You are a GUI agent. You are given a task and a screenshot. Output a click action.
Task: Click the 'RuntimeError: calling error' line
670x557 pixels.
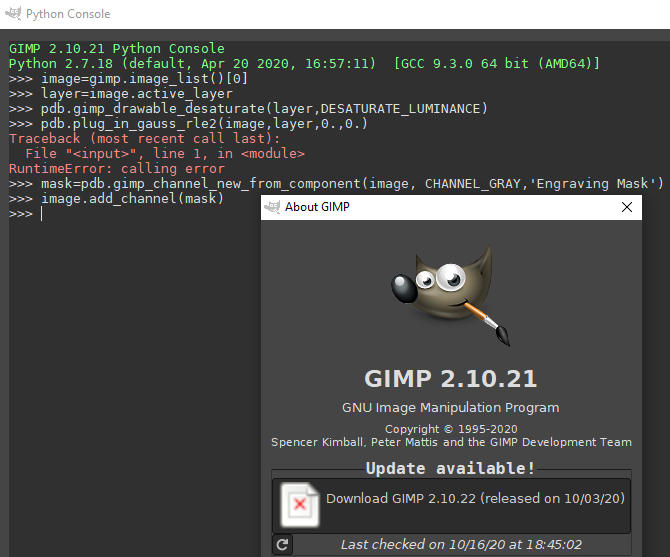[117, 169]
